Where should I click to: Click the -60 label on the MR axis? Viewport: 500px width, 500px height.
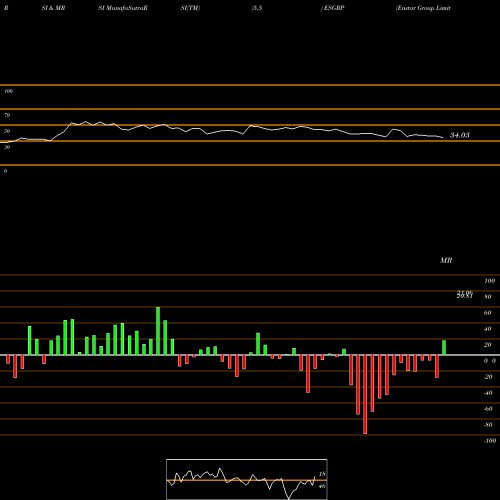pos(488,409)
